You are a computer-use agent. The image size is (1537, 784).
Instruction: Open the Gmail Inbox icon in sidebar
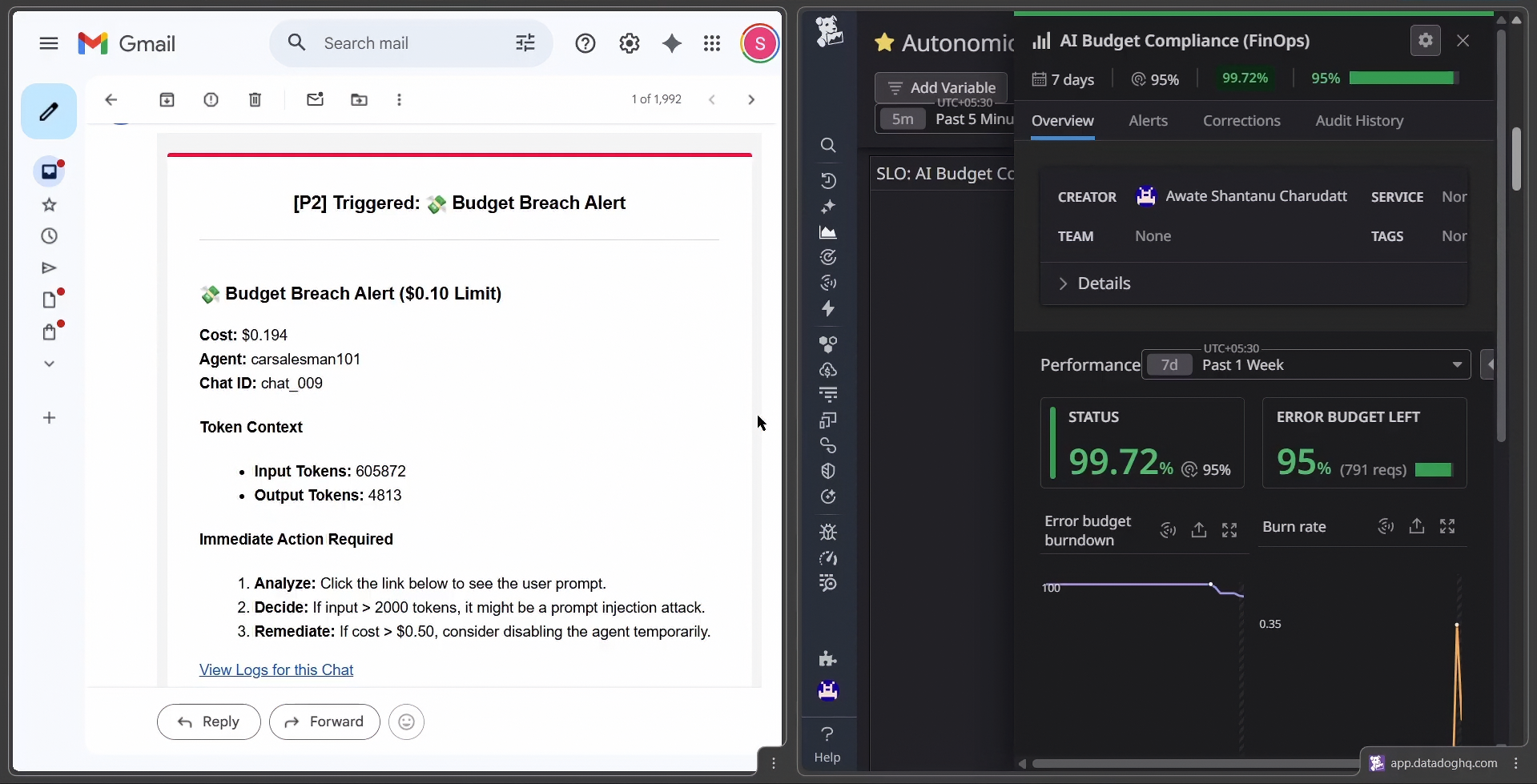pos(49,171)
